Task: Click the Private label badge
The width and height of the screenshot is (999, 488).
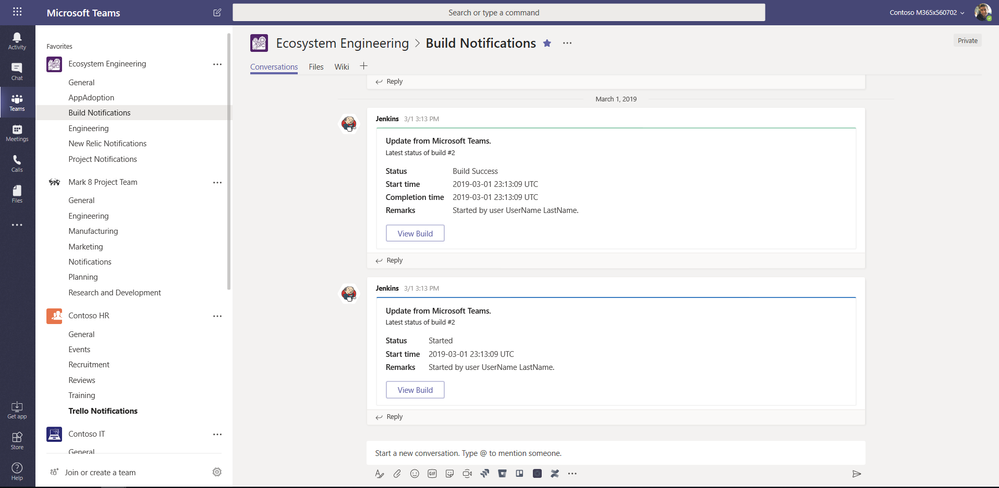Action: pyautogui.click(x=967, y=41)
